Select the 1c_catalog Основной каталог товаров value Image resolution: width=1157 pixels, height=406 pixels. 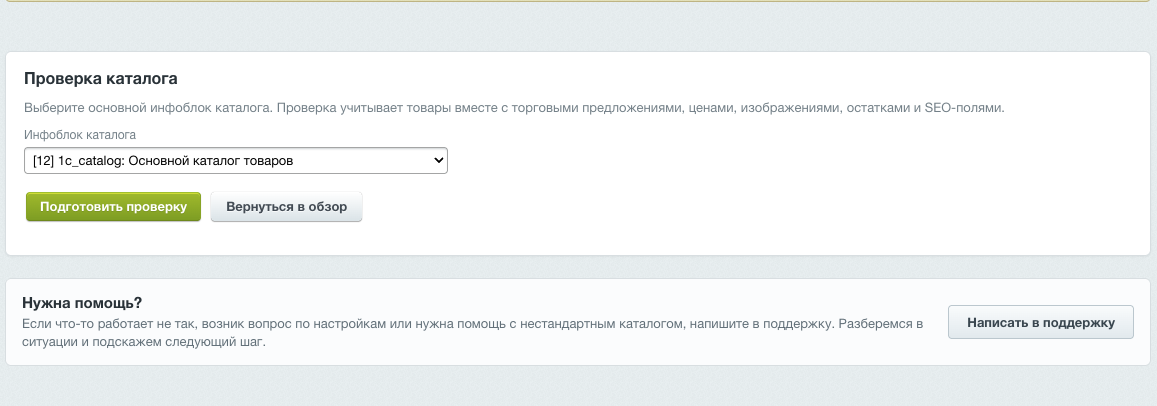click(176, 160)
